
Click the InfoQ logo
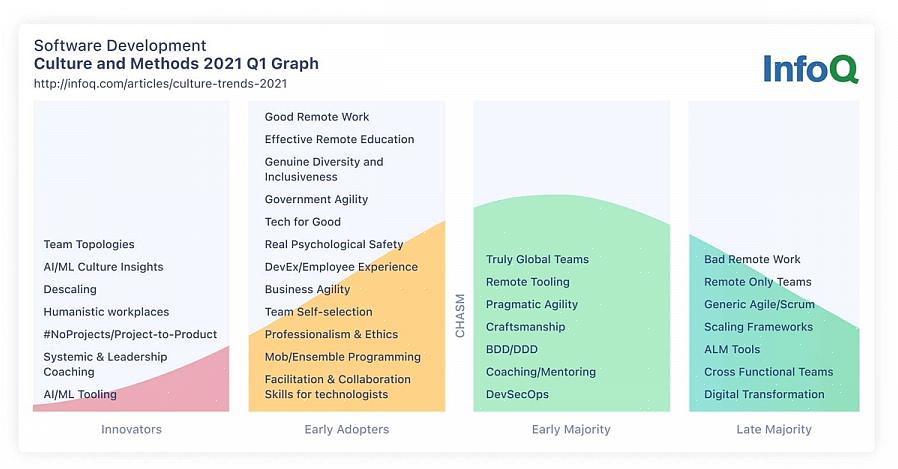coord(810,68)
